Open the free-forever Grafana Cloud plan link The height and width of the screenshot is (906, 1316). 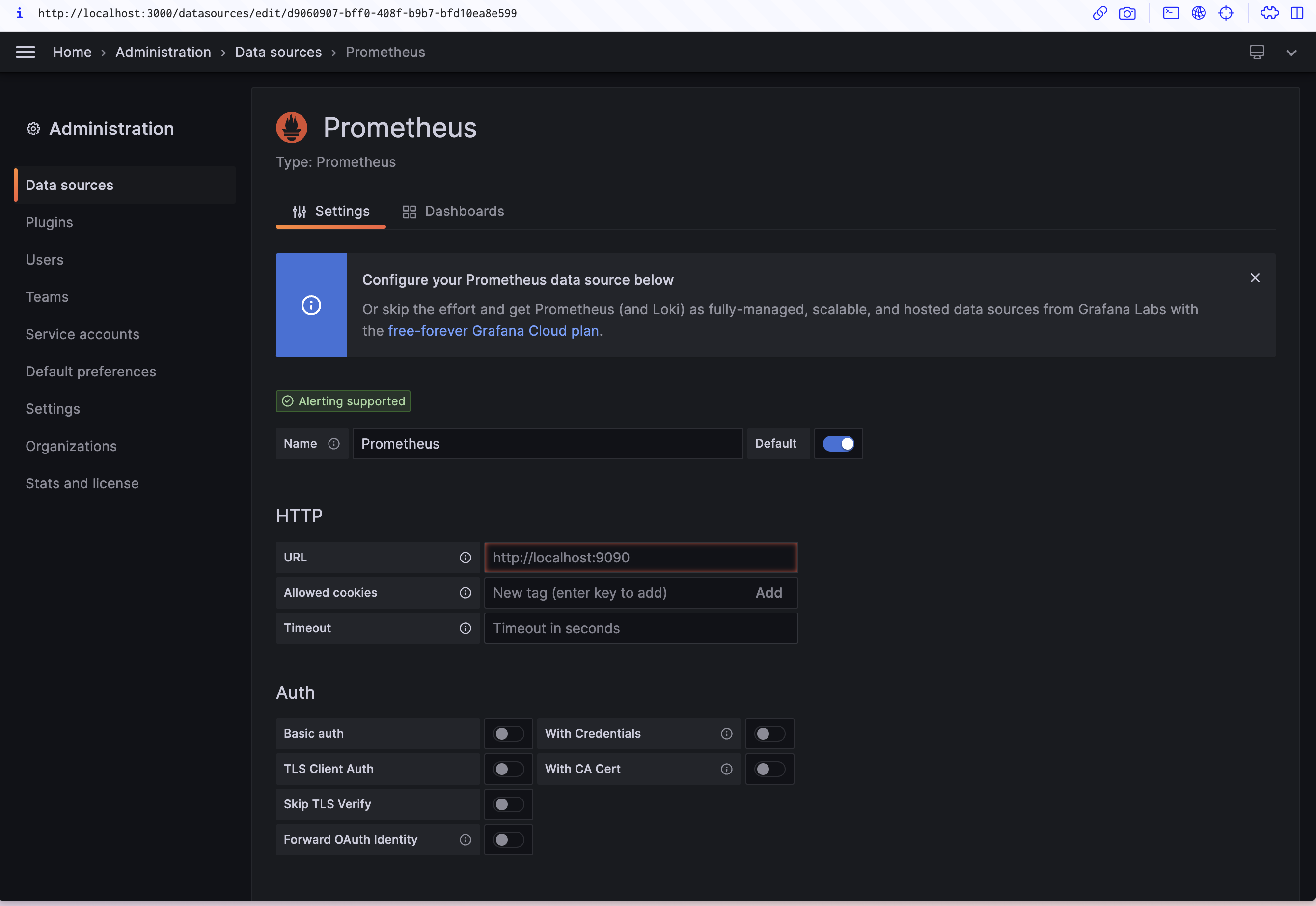point(493,330)
